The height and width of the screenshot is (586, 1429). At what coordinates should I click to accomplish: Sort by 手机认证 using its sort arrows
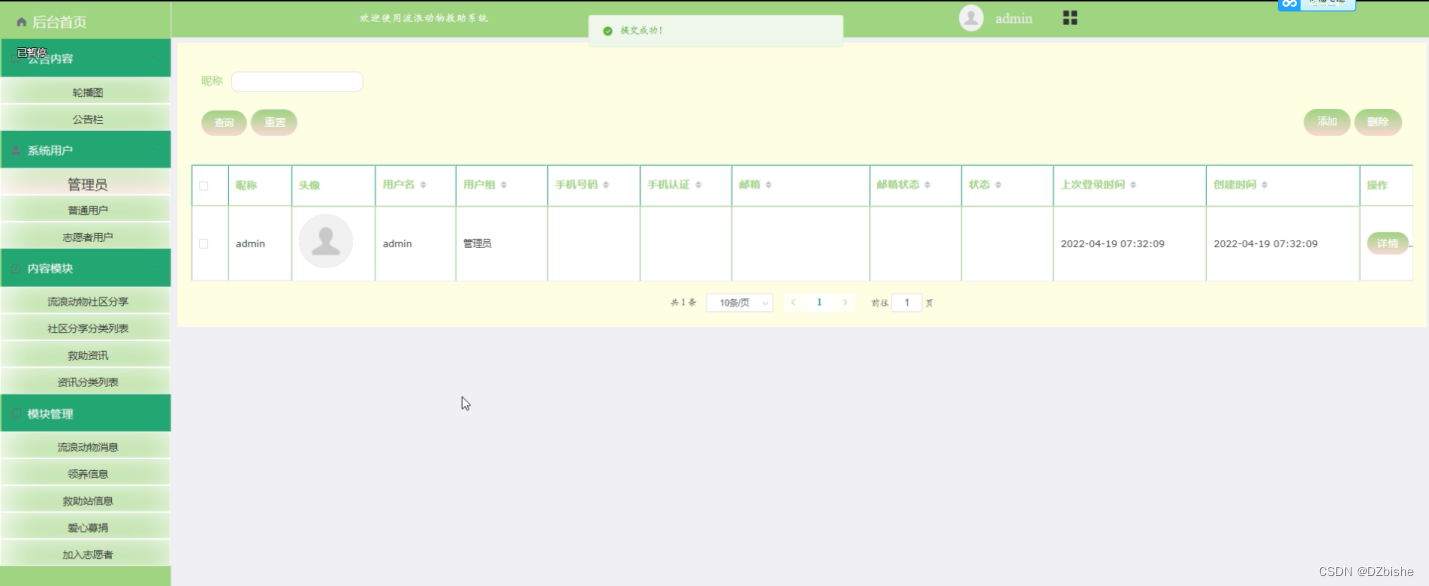(x=698, y=185)
